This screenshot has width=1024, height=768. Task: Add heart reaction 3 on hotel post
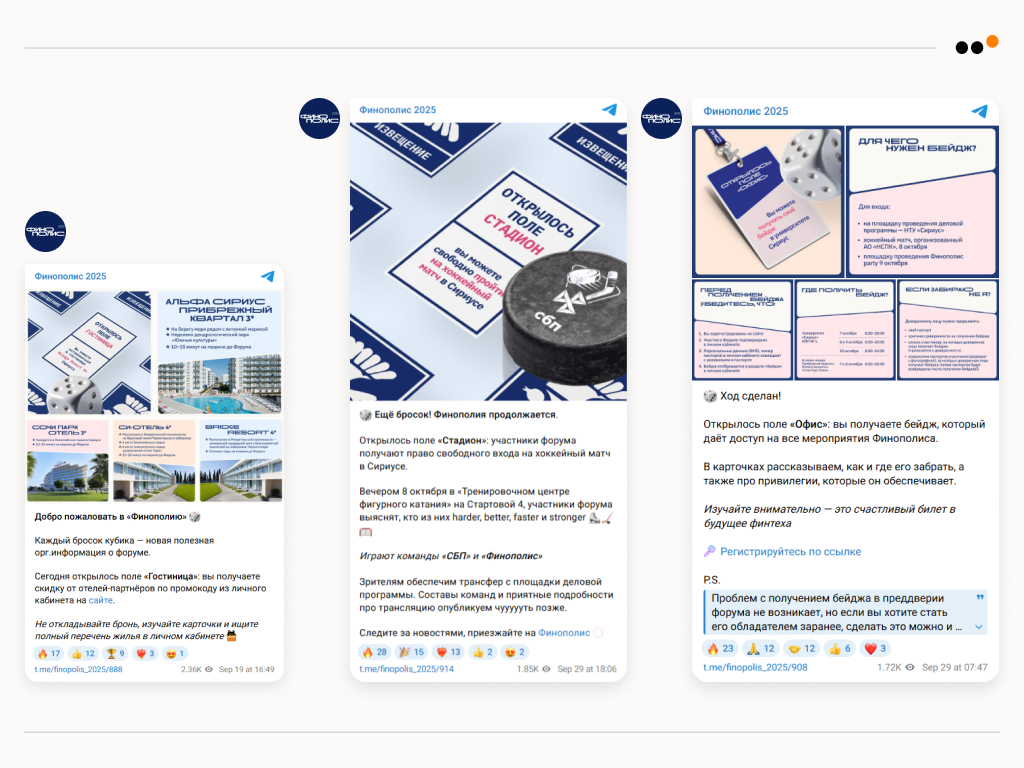tap(145, 653)
